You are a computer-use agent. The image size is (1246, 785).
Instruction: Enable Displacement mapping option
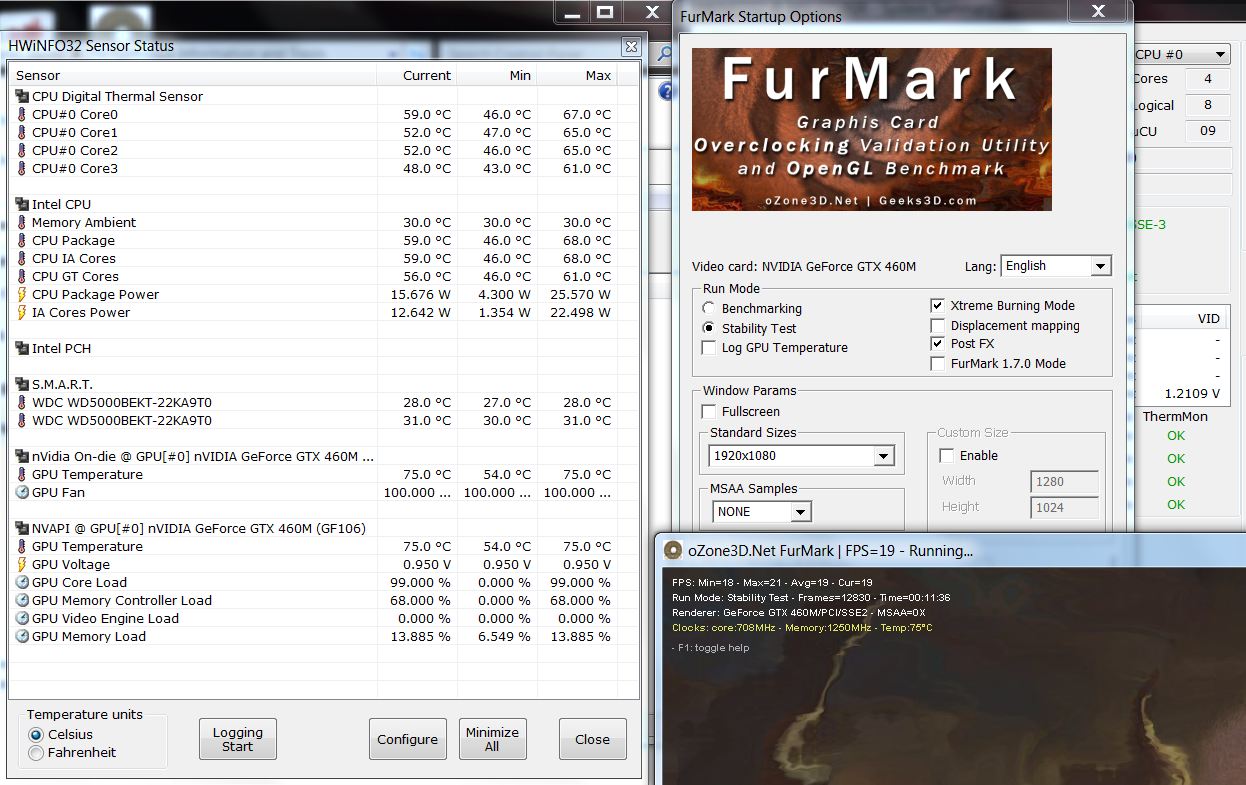tap(937, 325)
